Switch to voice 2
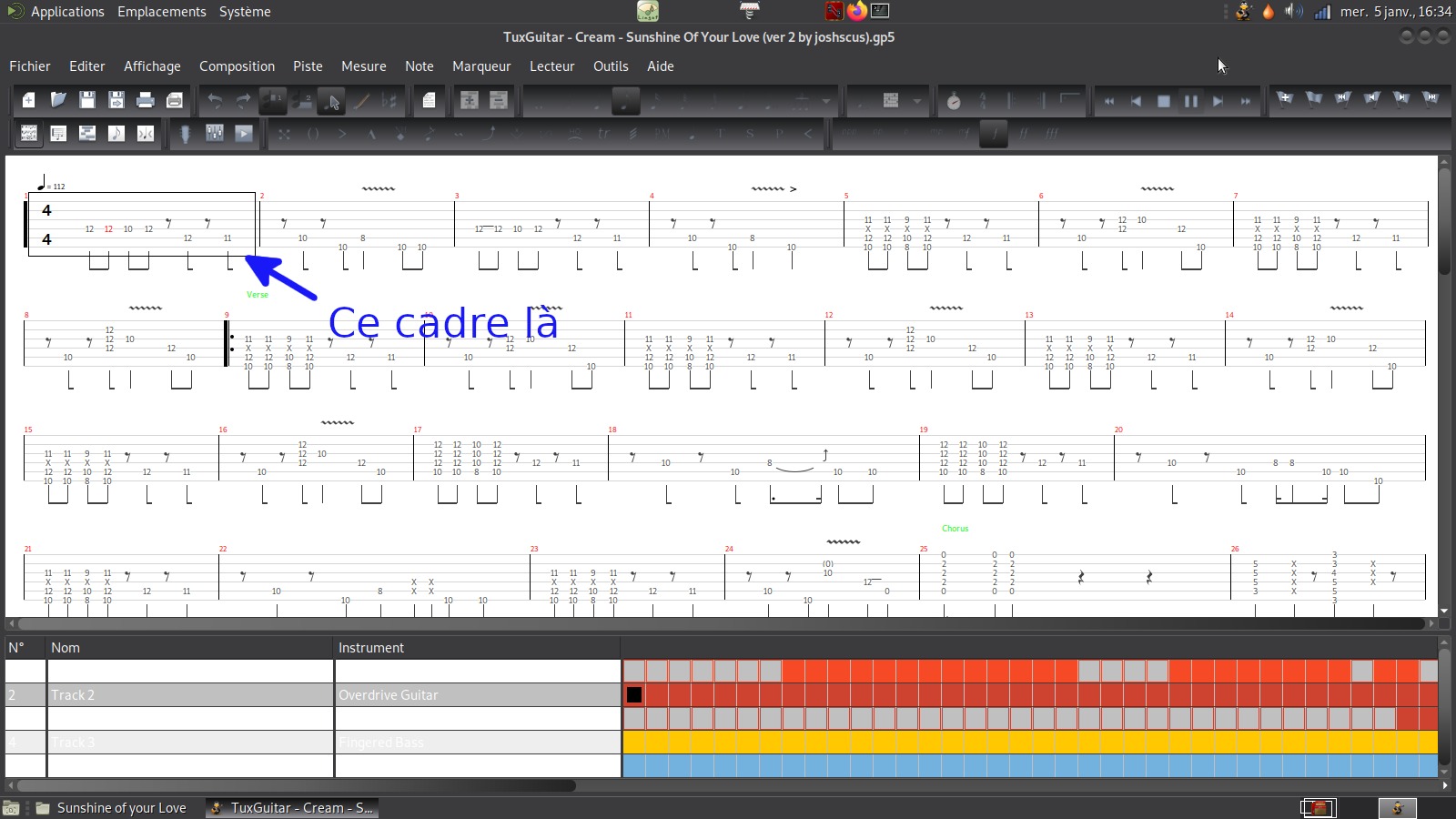 coord(302,101)
